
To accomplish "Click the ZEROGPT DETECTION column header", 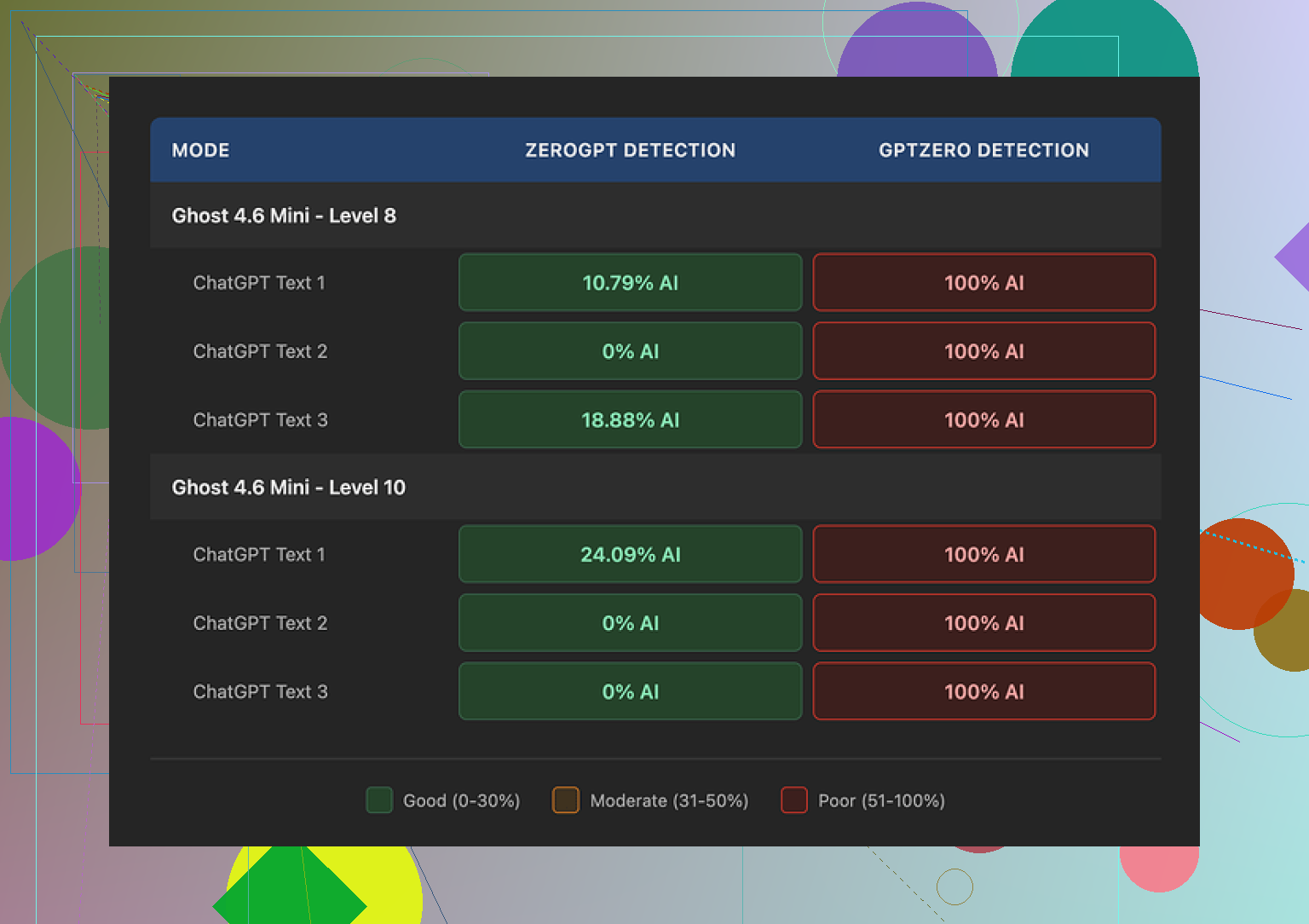I will click(630, 150).
